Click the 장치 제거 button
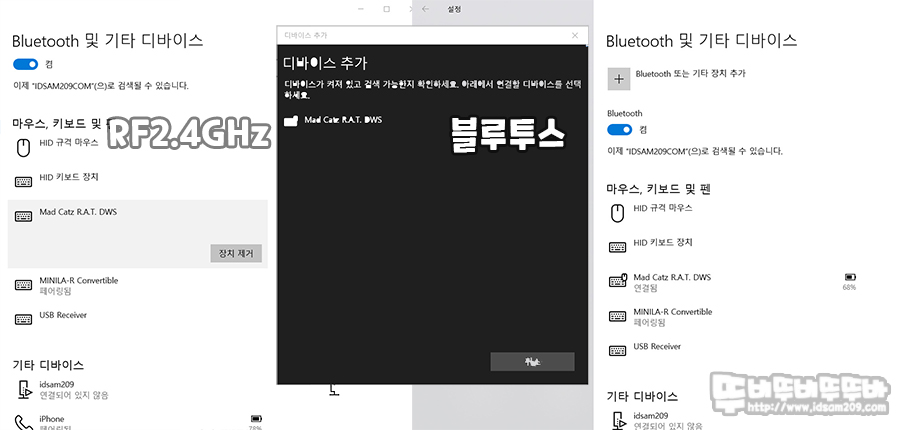The width and height of the screenshot is (900, 430). point(236,253)
